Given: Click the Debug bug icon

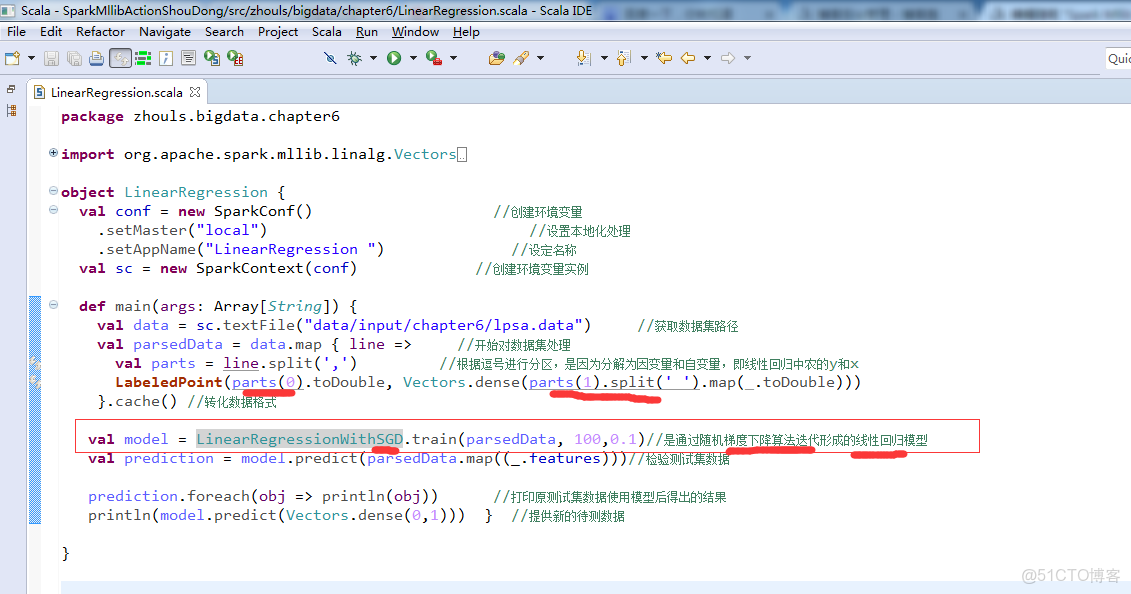Looking at the screenshot, I should [x=354, y=58].
